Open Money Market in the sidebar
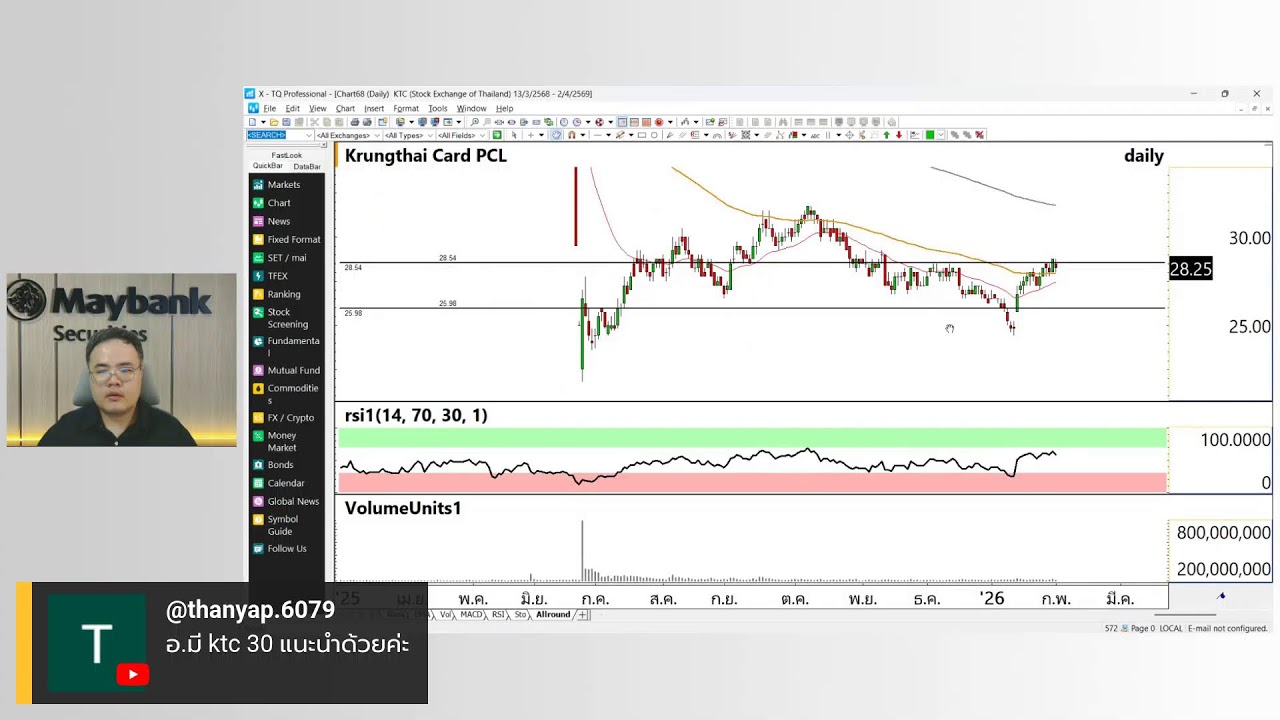Image resolution: width=1280 pixels, height=720 pixels. tap(282, 441)
